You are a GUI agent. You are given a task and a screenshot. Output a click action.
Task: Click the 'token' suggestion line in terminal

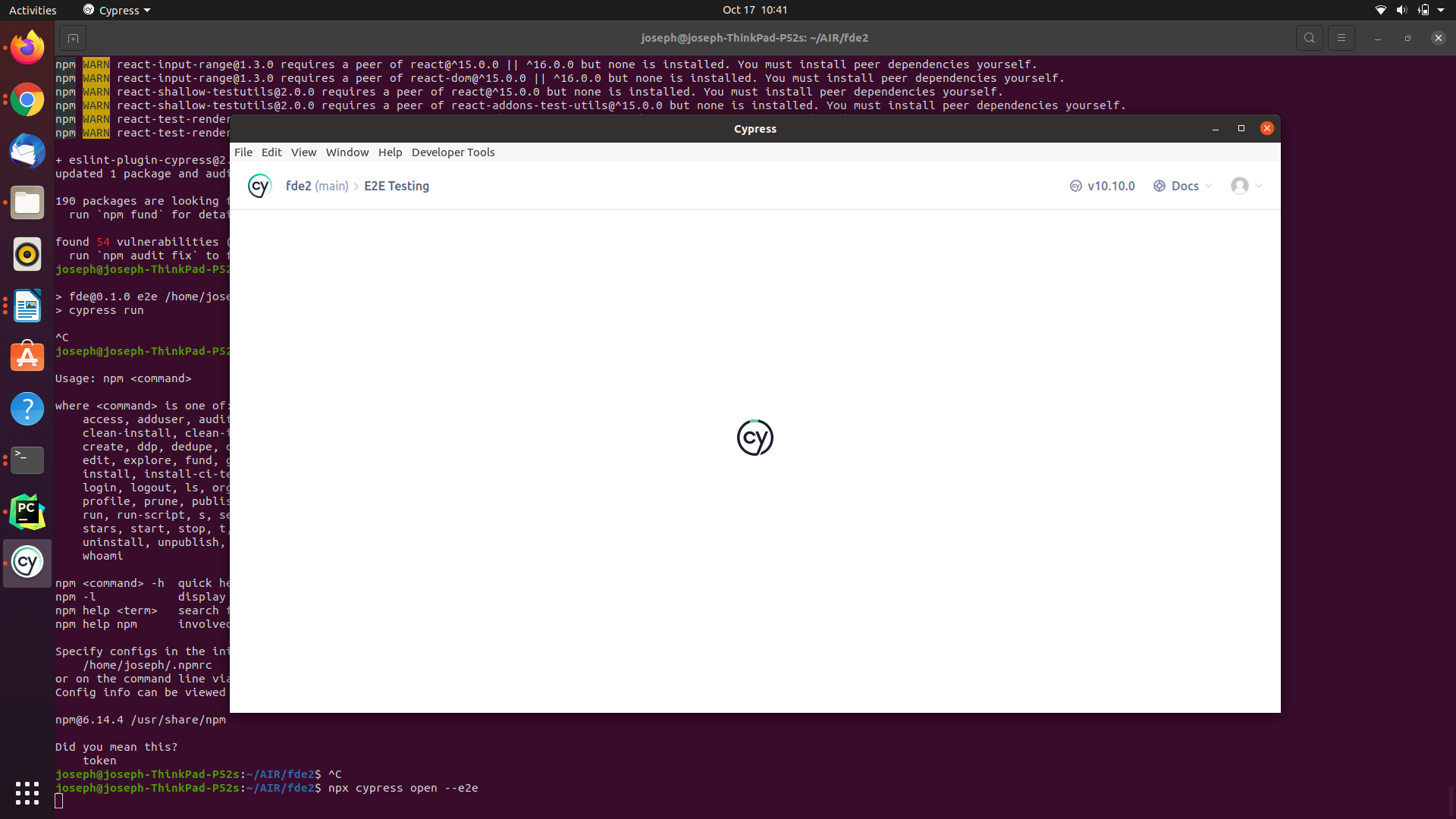(x=99, y=761)
